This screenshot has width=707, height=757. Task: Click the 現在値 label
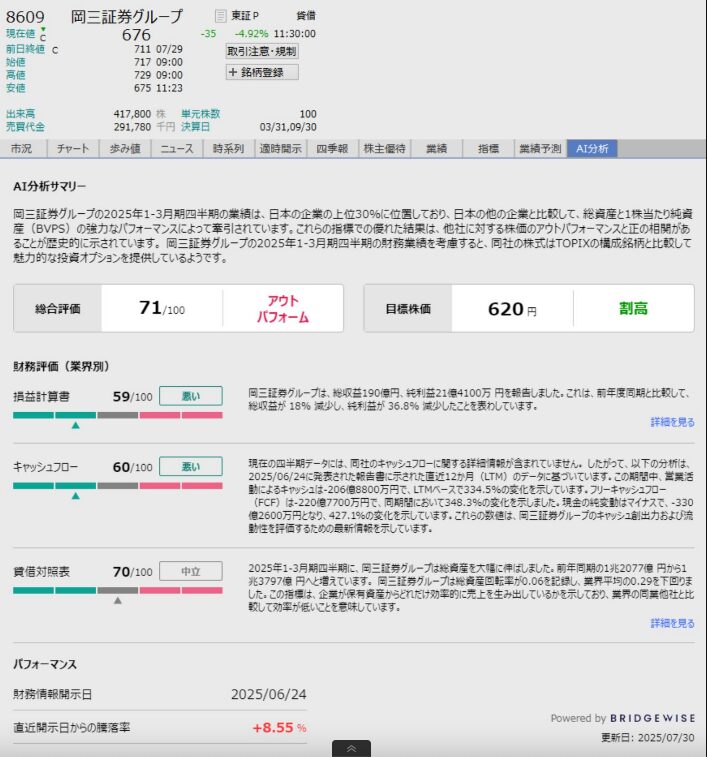[20, 33]
